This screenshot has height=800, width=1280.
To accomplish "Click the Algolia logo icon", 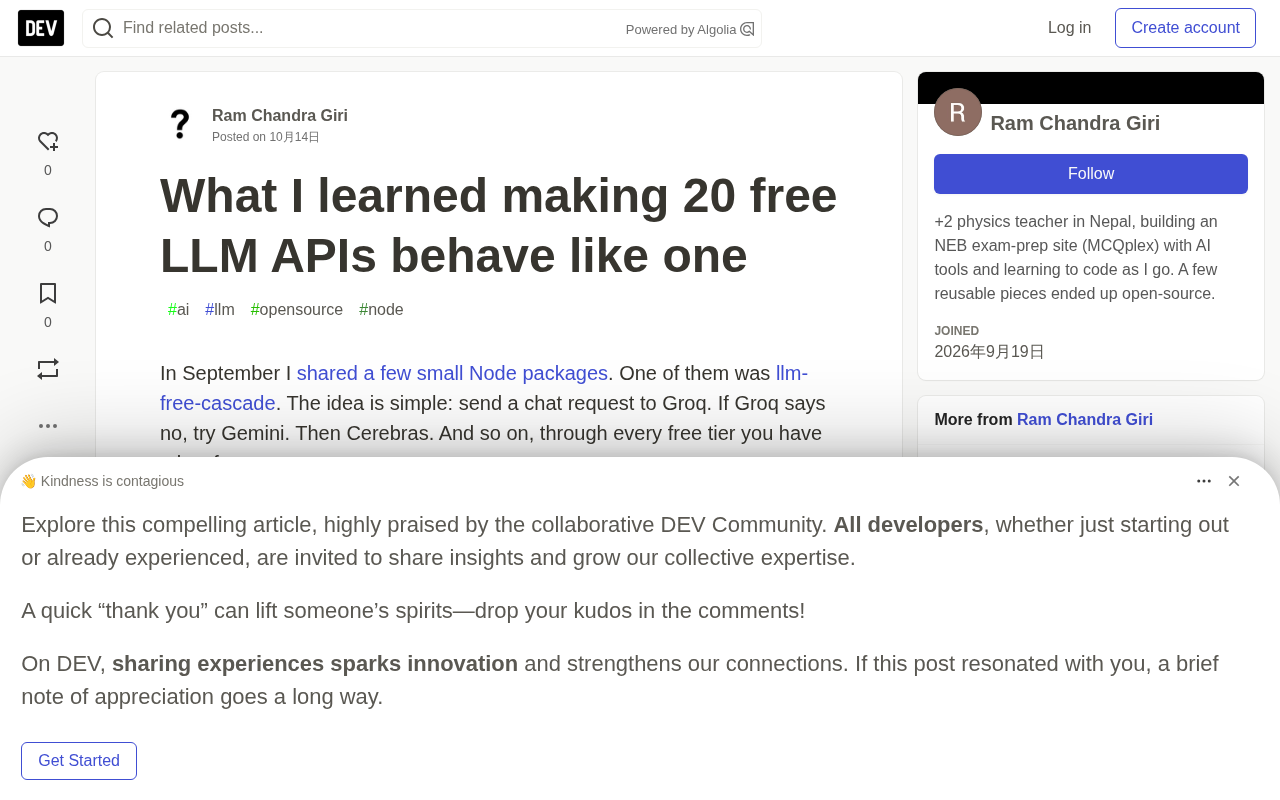I will click(x=747, y=29).
